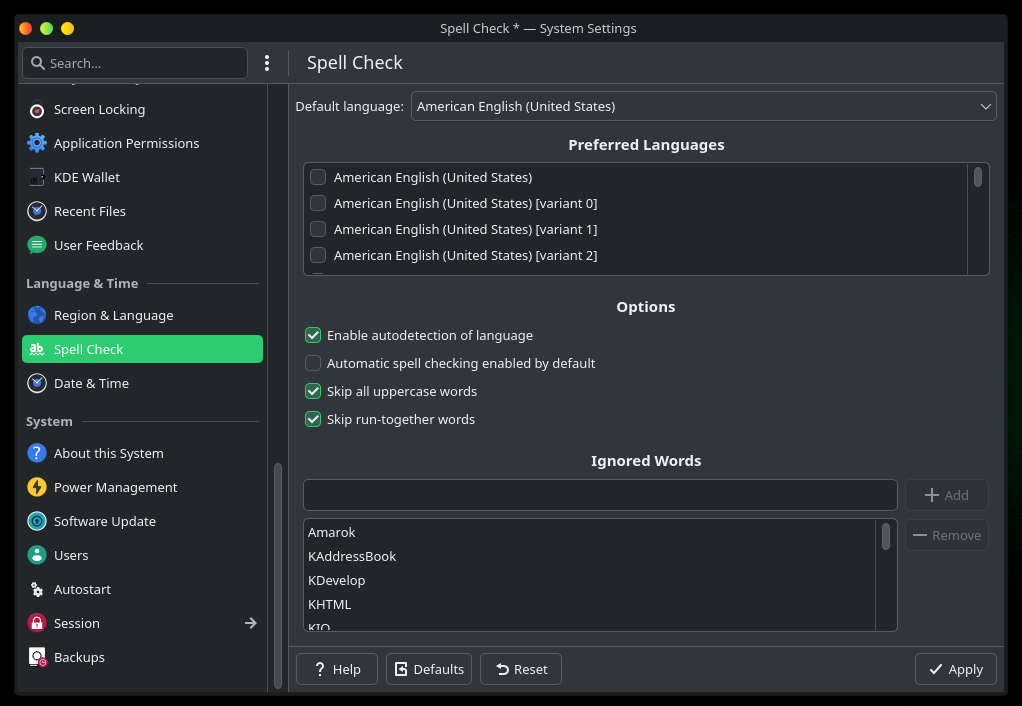Screen dimensions: 1022x706
Task: Click the Backups icon
Action: tap(37, 658)
